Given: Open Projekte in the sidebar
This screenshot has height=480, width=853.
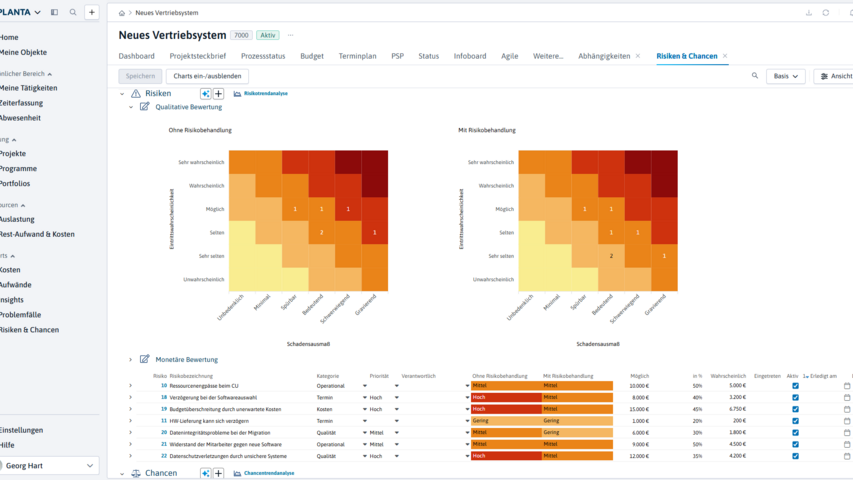Looking at the screenshot, I should pos(13,153).
